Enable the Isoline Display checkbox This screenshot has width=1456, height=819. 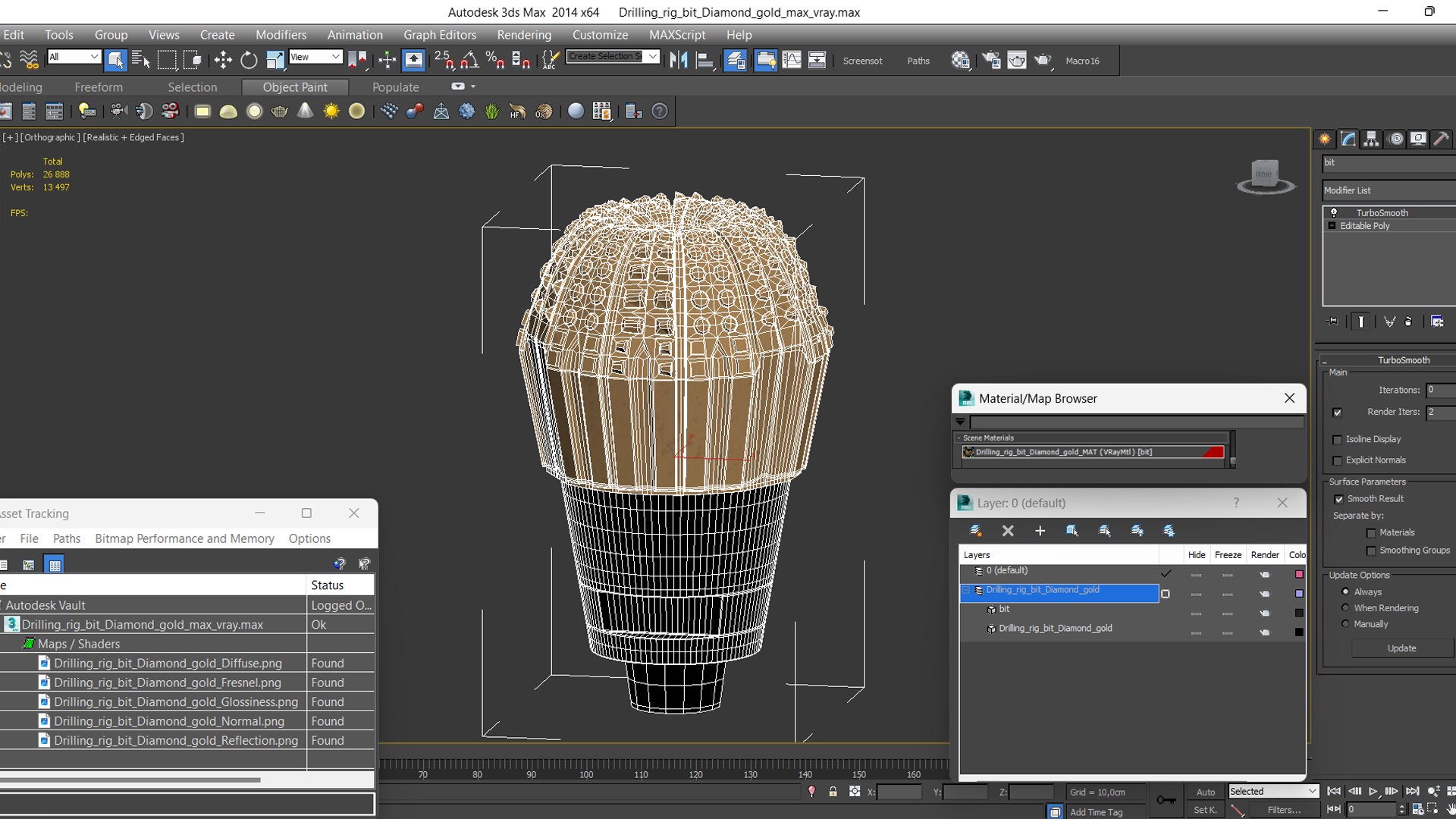tap(1338, 440)
